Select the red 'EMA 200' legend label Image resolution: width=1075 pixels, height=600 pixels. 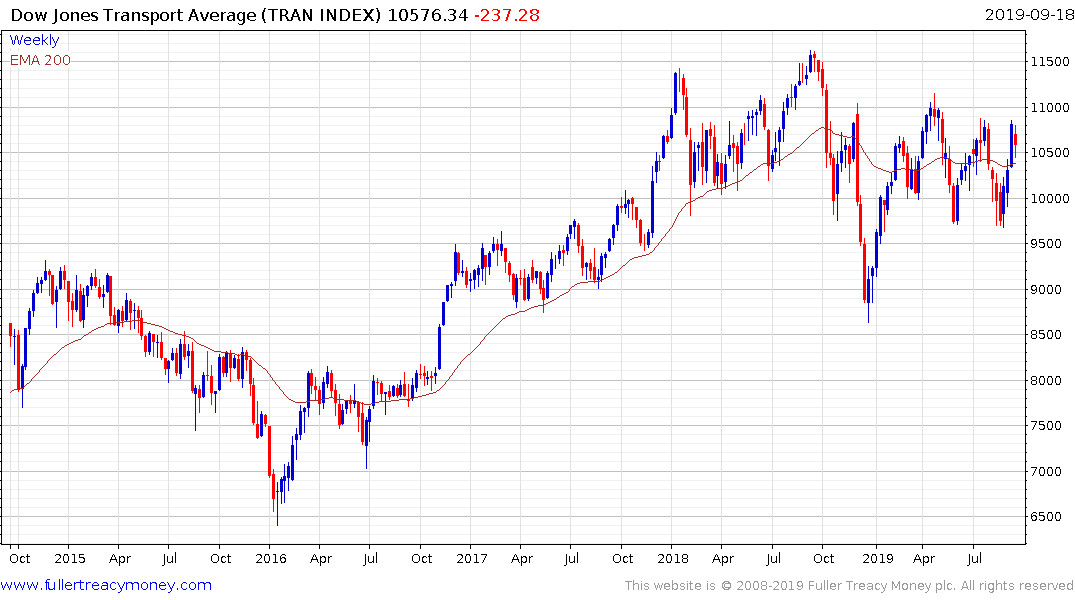tap(40, 60)
